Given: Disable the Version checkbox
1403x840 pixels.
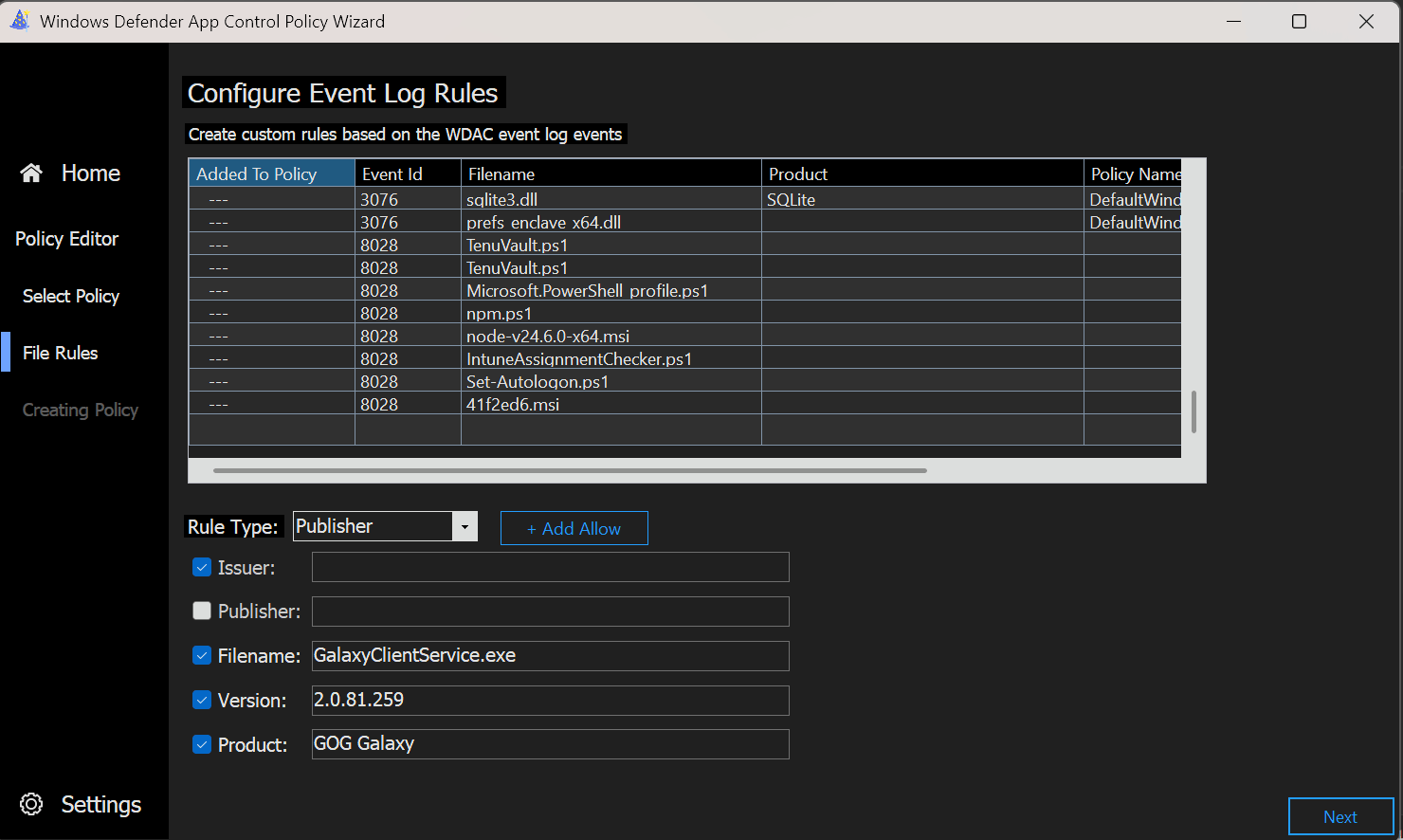Looking at the screenshot, I should 202,700.
